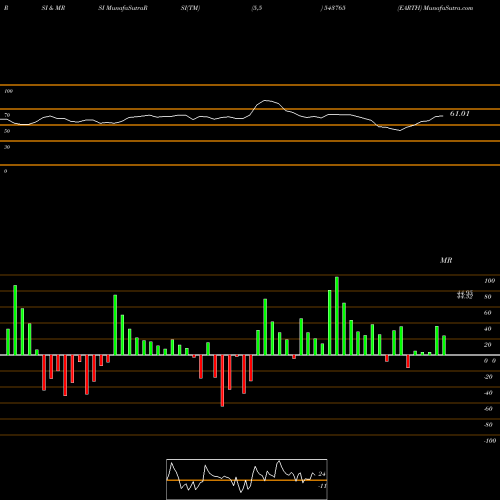This screenshot has height=500, width=500.
Task: Click the 'SI & MR' header text
Action: (53, 8)
